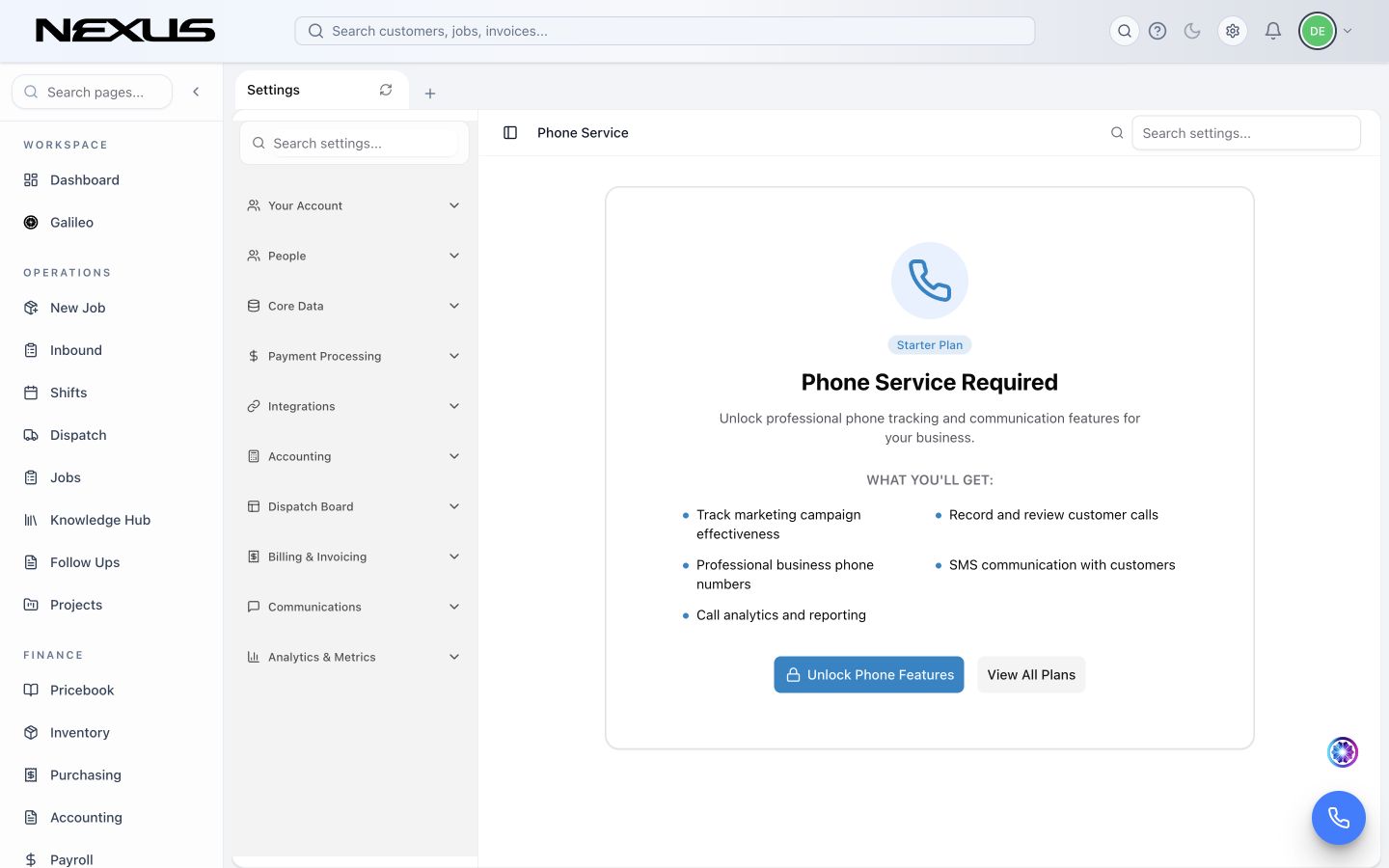Click the Call analytics and reporting text

[781, 615]
